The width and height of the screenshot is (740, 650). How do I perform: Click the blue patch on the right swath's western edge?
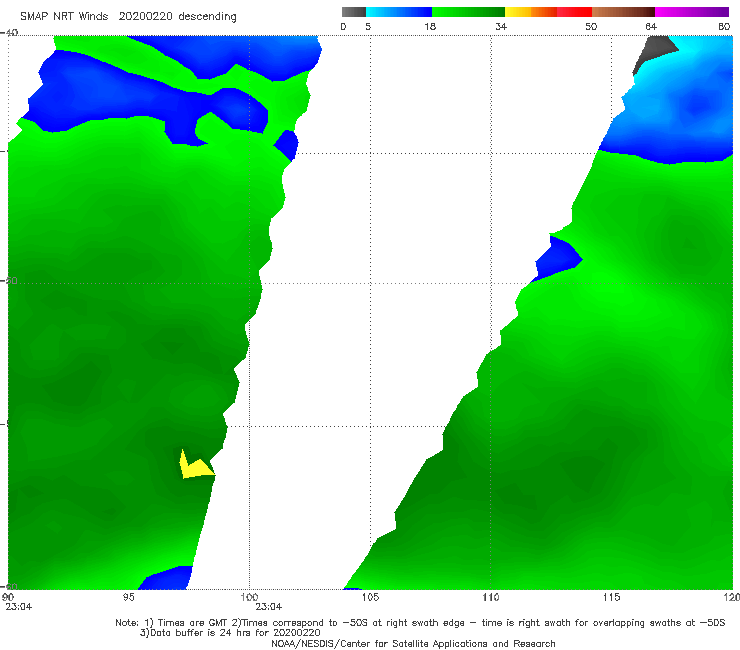(557, 261)
